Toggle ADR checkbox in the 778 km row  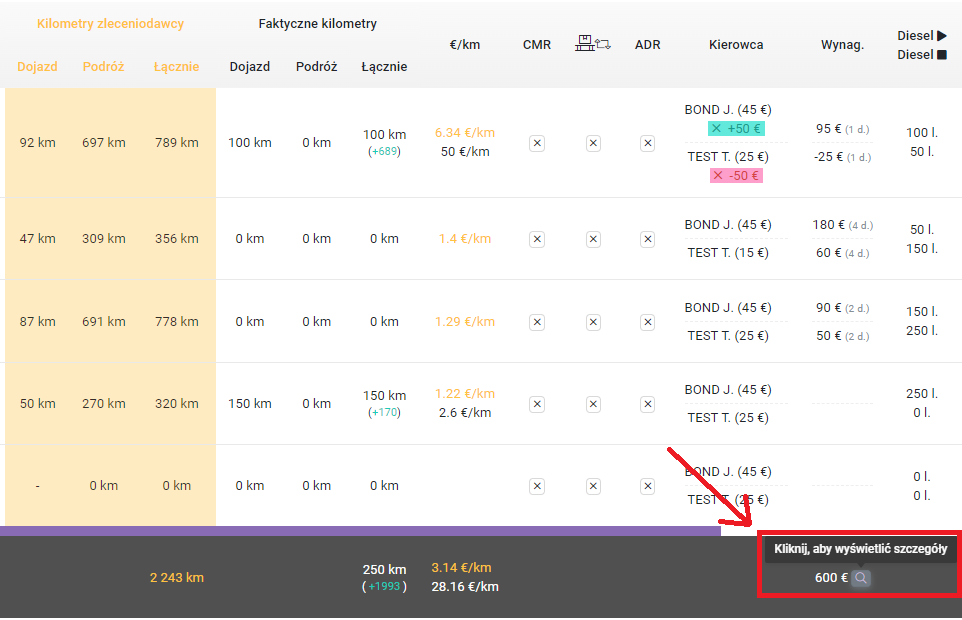coord(647,323)
